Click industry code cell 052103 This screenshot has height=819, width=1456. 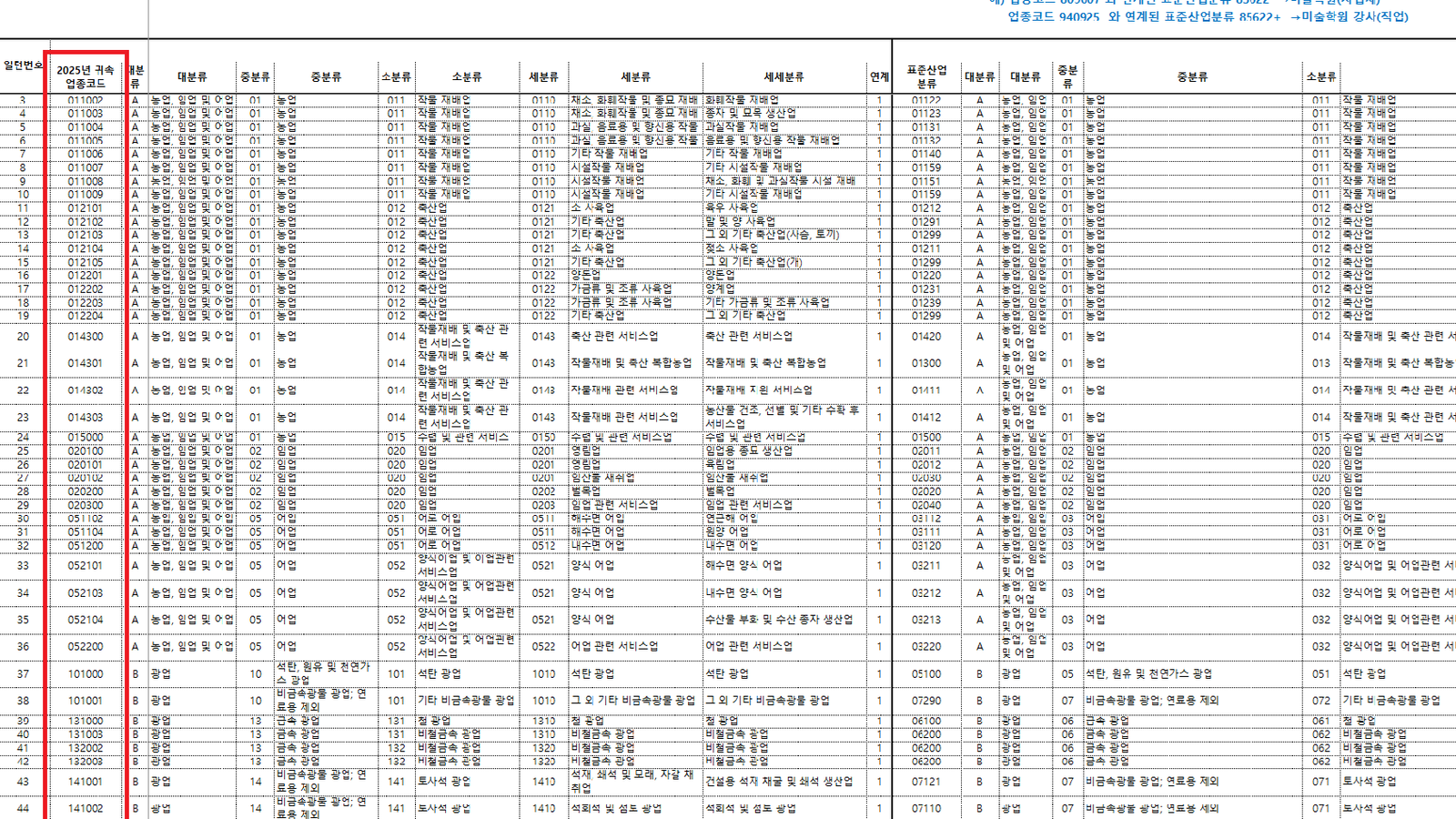(86, 593)
